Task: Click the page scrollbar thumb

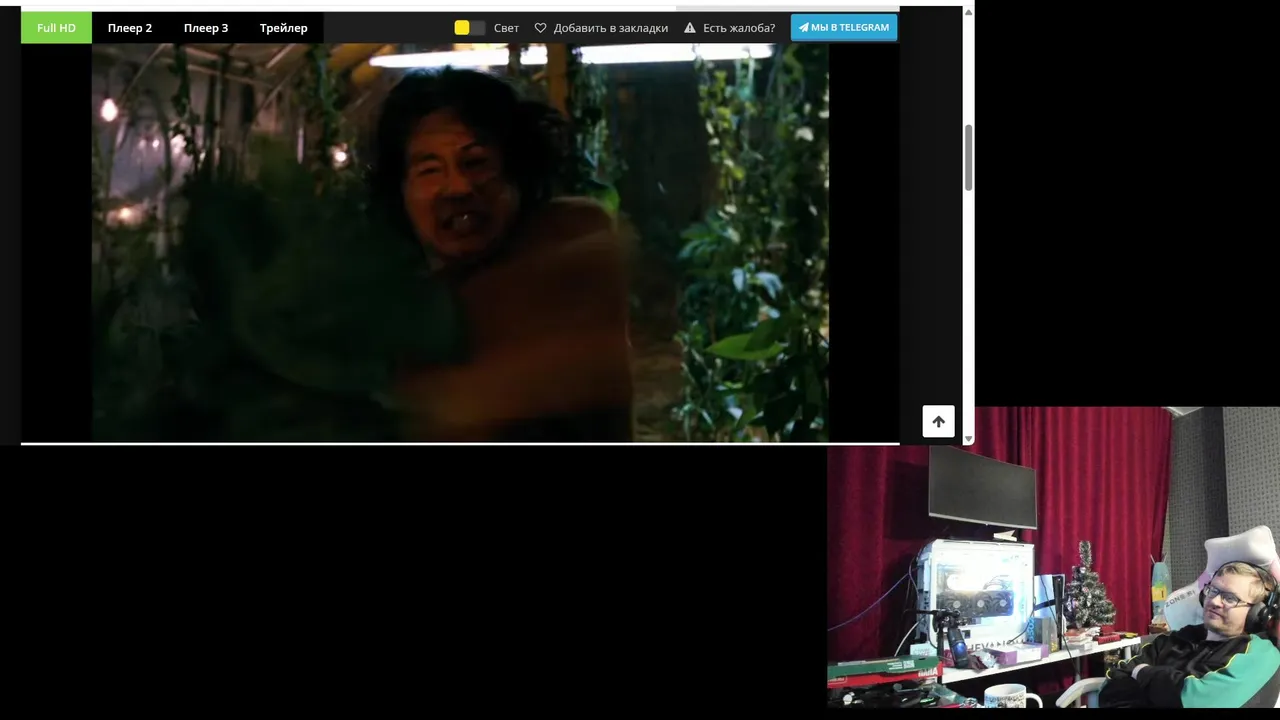Action: 968,158
